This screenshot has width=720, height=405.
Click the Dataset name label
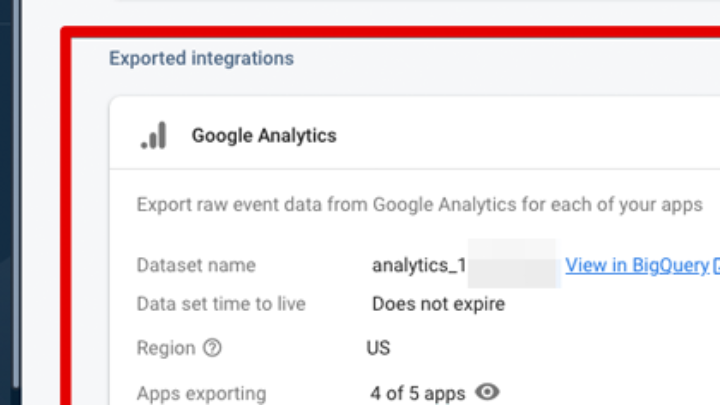196,266
